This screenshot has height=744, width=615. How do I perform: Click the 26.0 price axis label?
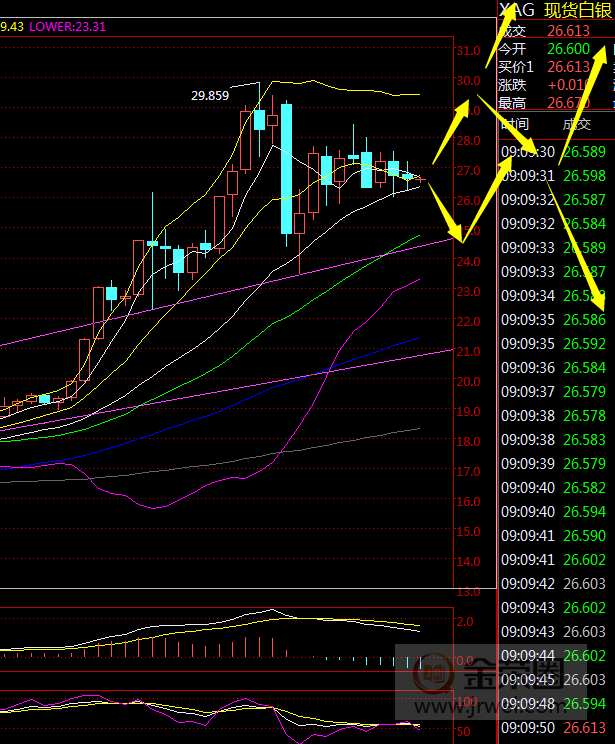(468, 201)
